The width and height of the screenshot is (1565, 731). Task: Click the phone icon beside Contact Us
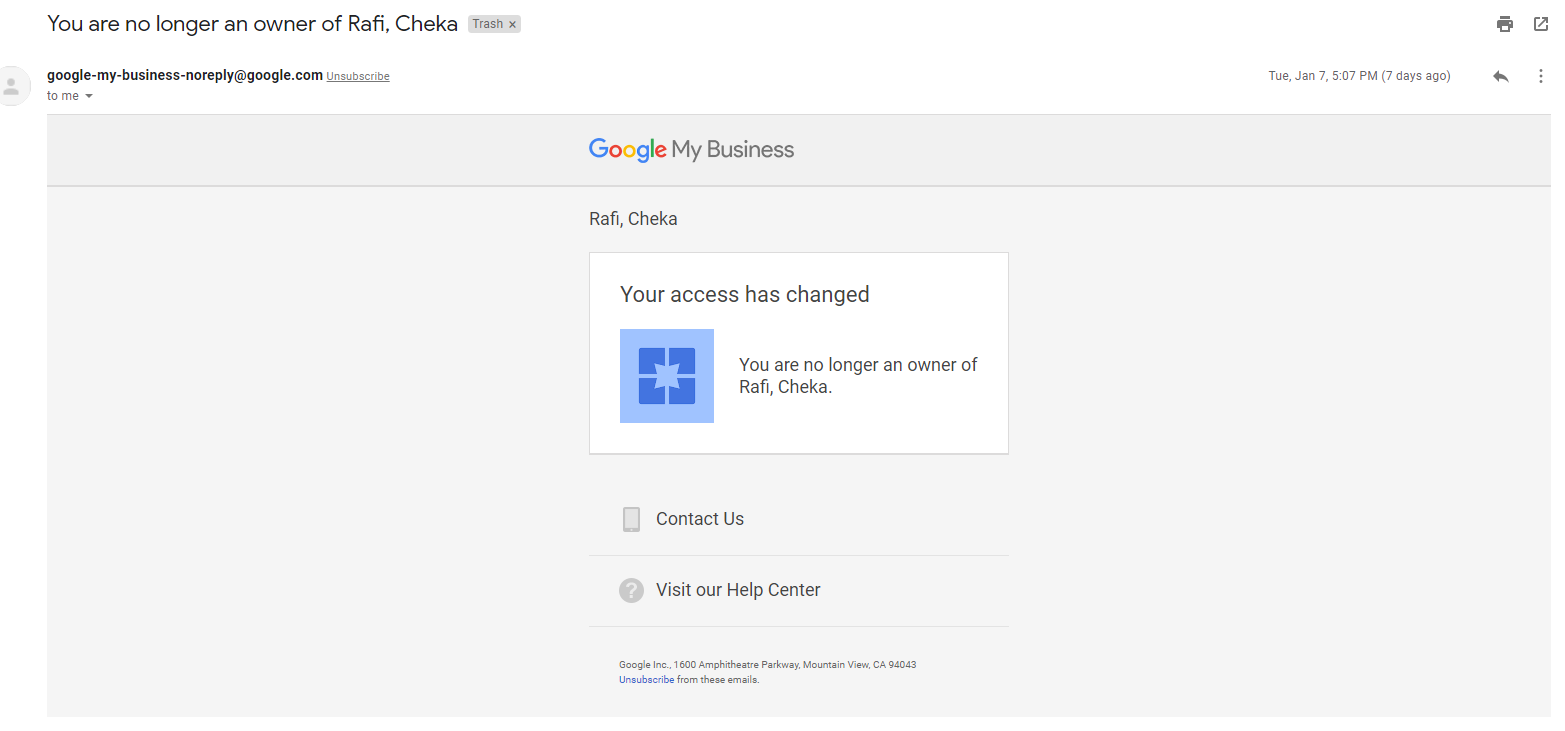[631, 519]
